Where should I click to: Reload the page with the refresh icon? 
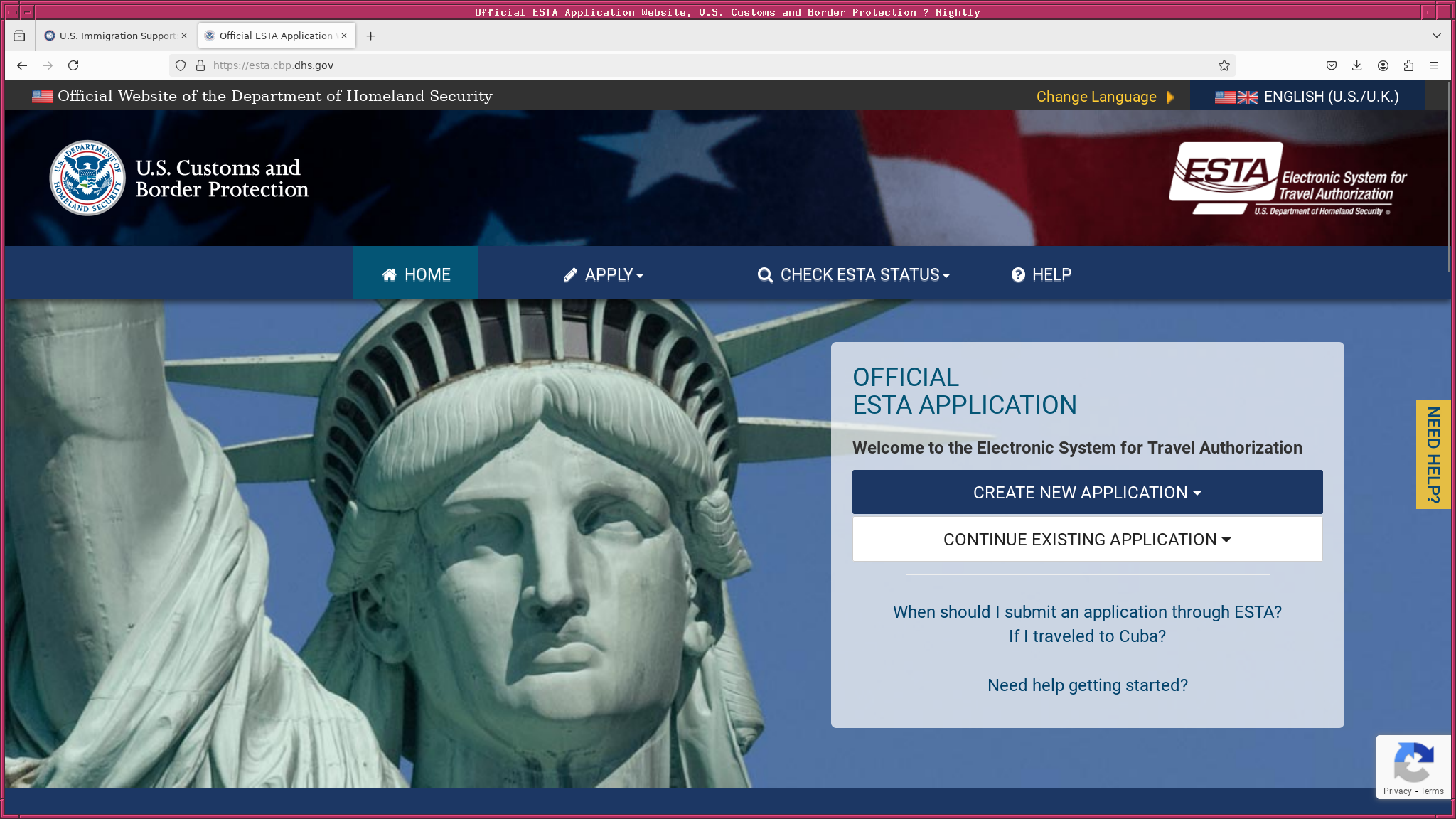point(73,65)
